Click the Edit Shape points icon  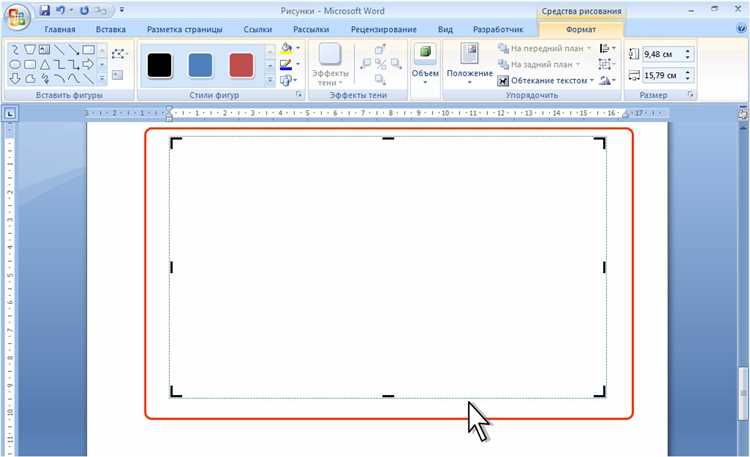[119, 54]
